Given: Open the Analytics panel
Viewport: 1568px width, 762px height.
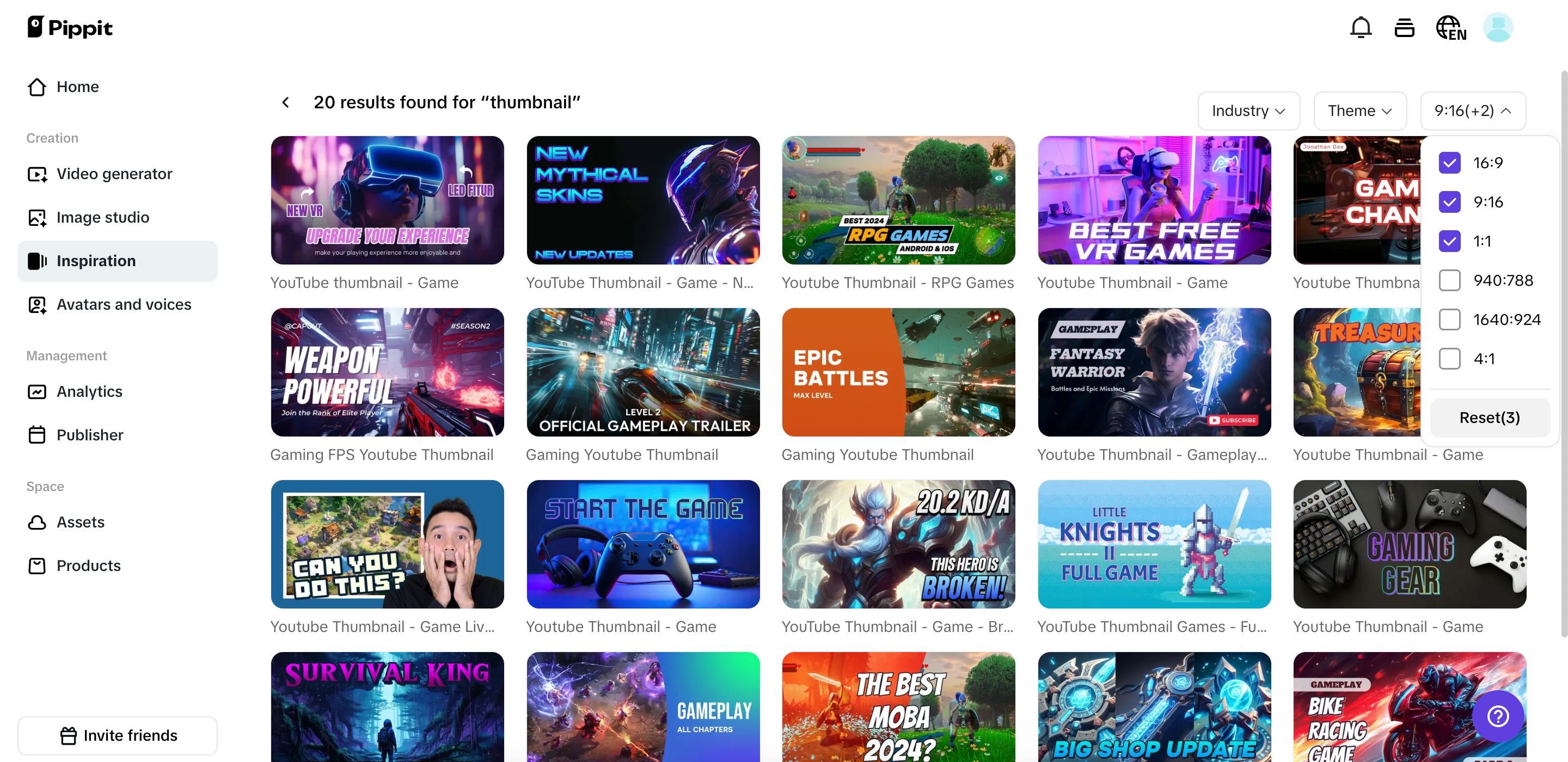Looking at the screenshot, I should coord(89,391).
